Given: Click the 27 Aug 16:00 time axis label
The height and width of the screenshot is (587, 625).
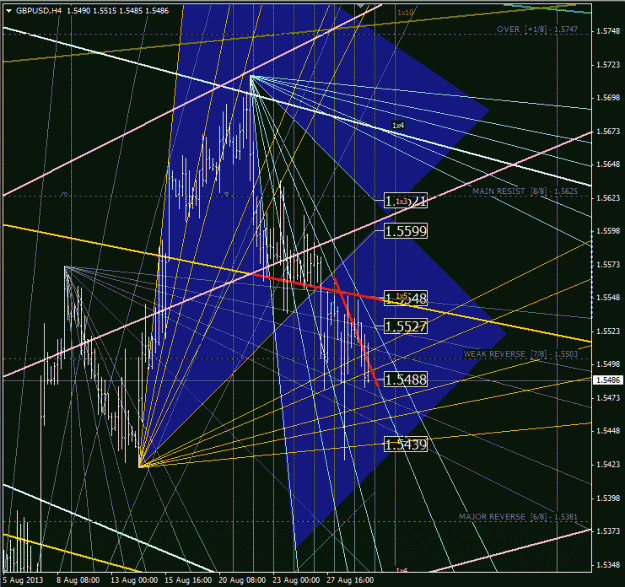Looking at the screenshot, I should point(350,580).
